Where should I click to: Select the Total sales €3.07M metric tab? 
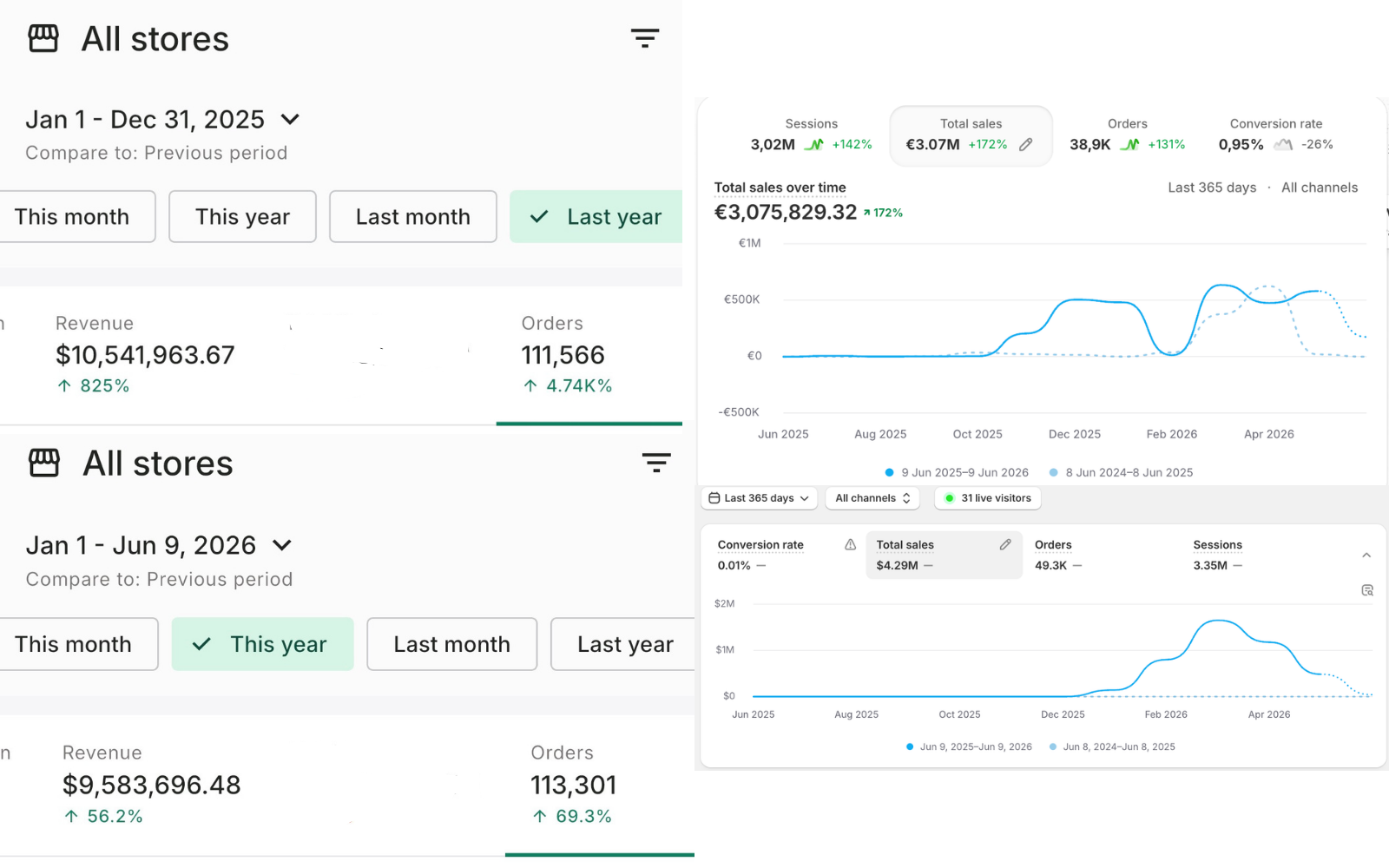coord(971,135)
